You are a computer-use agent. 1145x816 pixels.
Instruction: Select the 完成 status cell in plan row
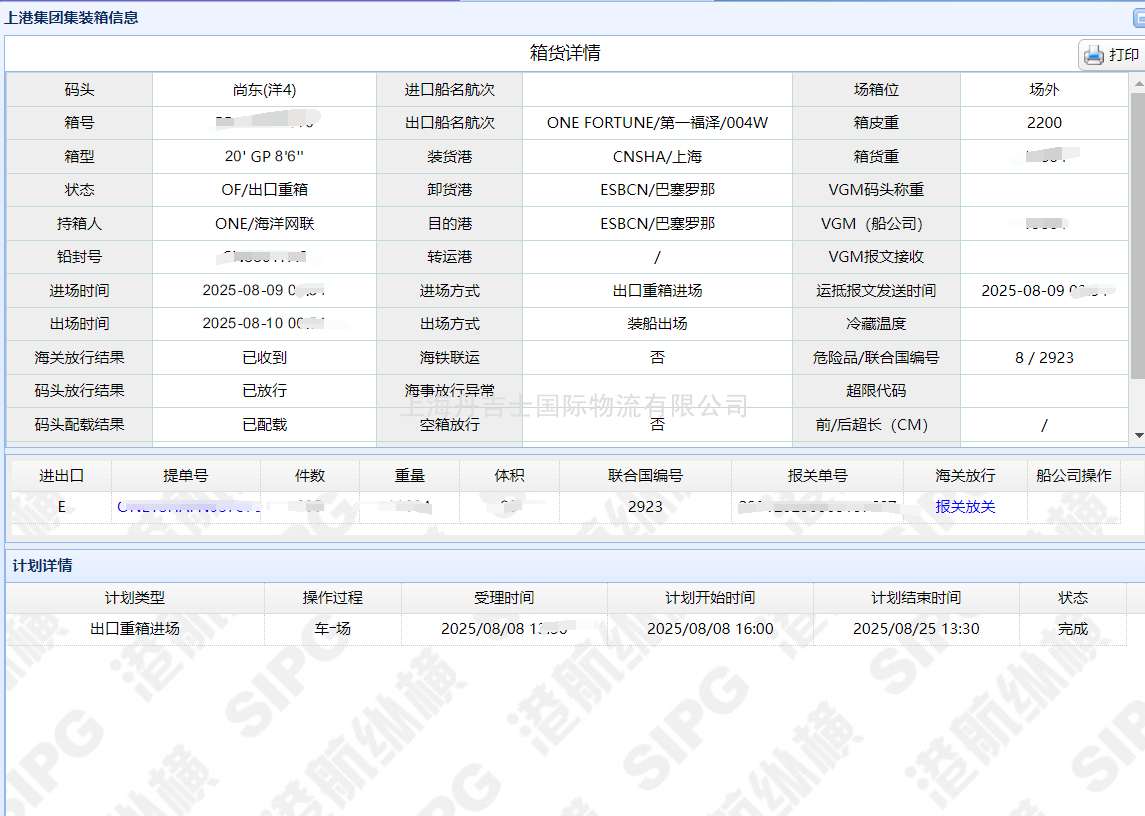[x=1073, y=629]
